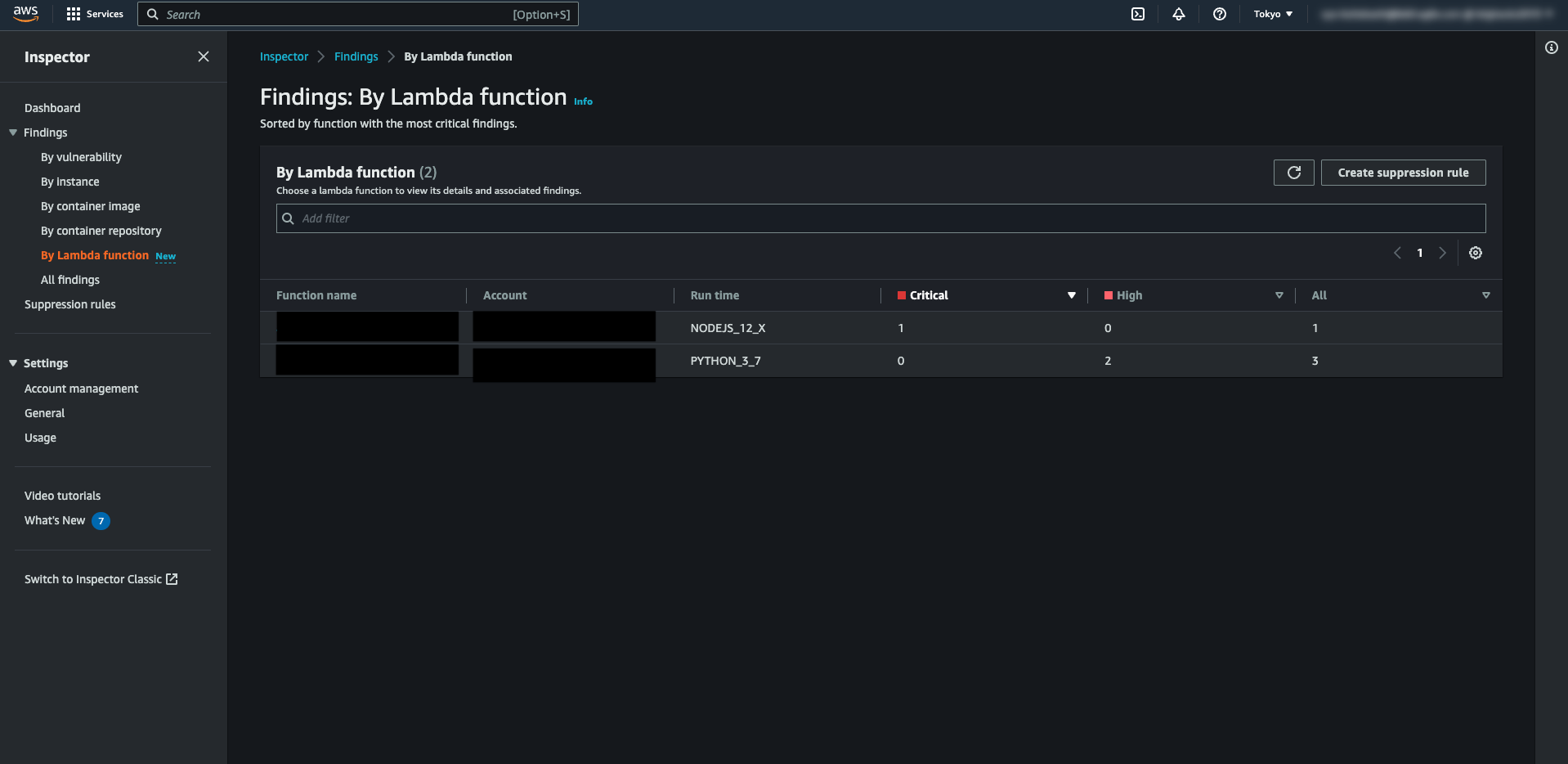1568x764 pixels.
Task: Click All count 3 in PYTHON_3_7 row
Action: [x=1315, y=361]
